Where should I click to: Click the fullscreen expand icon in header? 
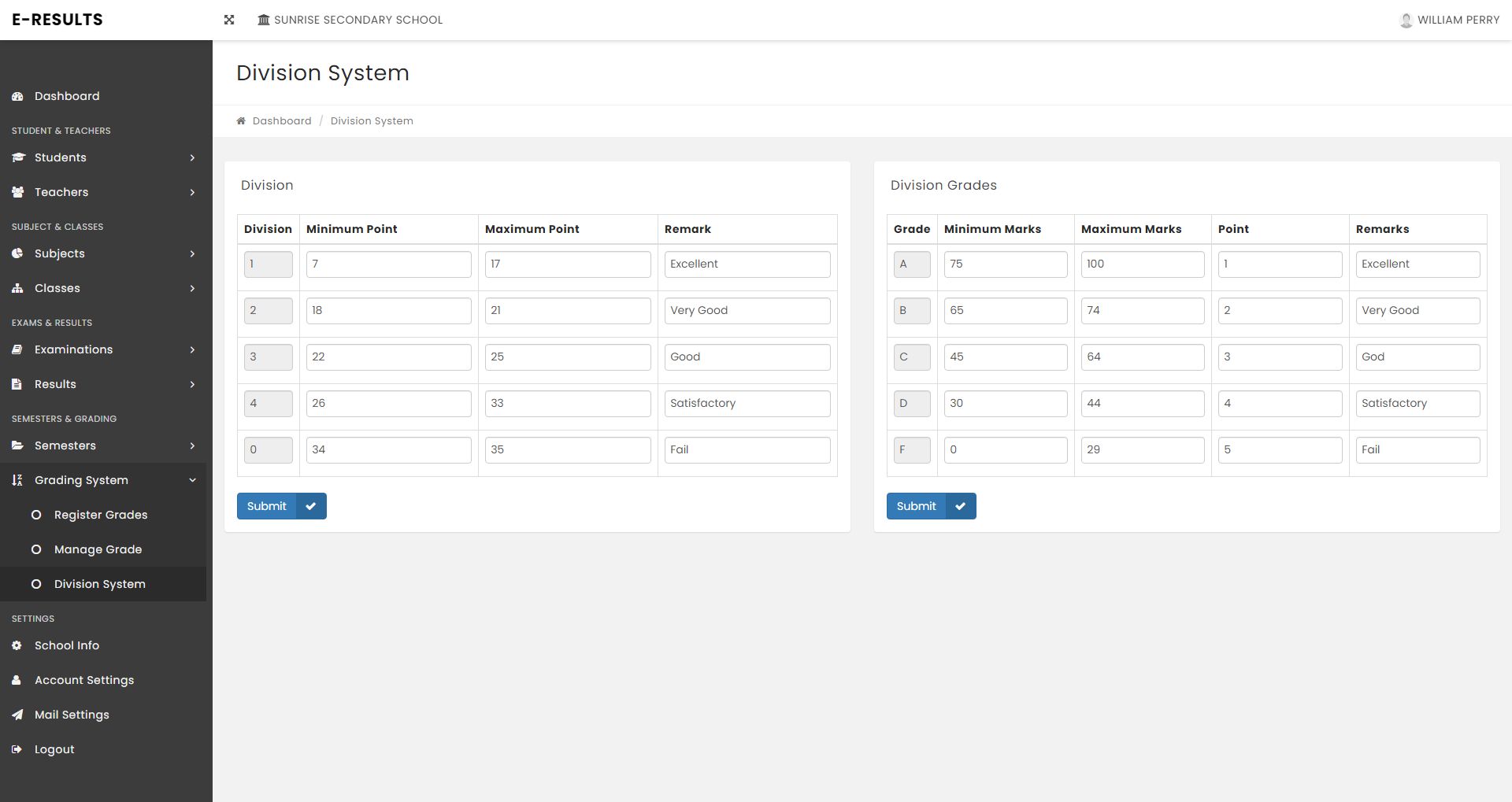[229, 20]
